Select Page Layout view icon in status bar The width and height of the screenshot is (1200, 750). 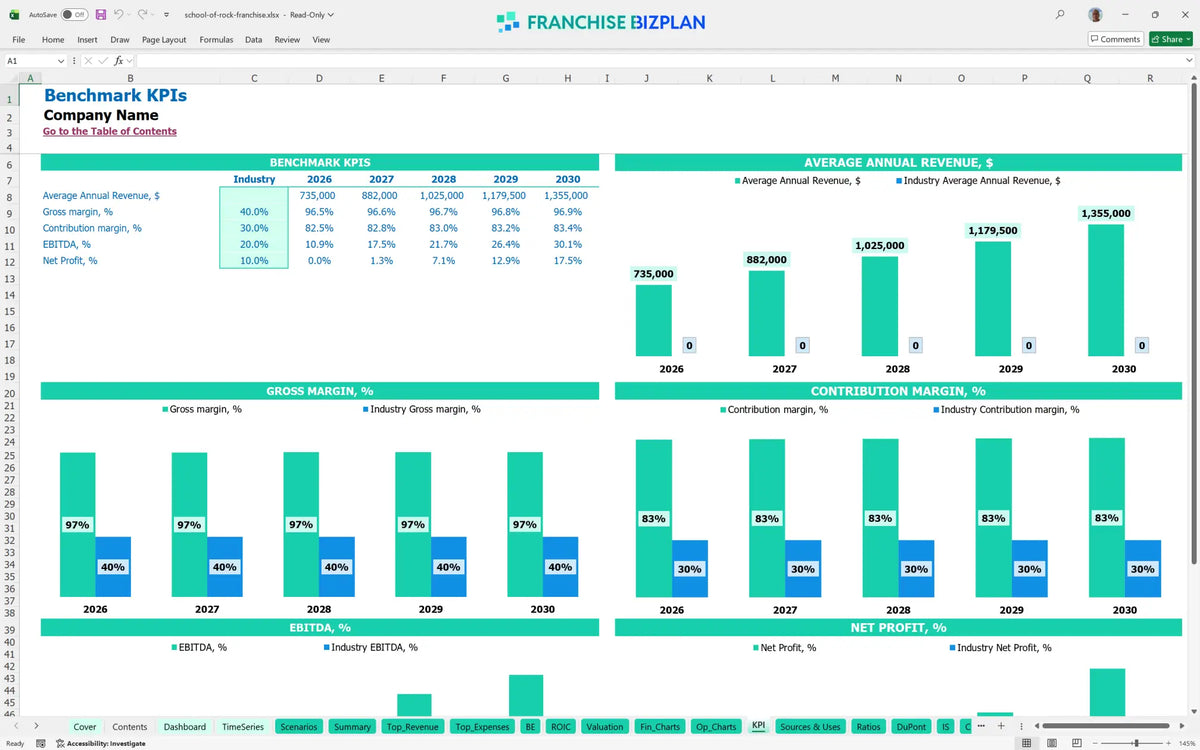click(1050, 743)
